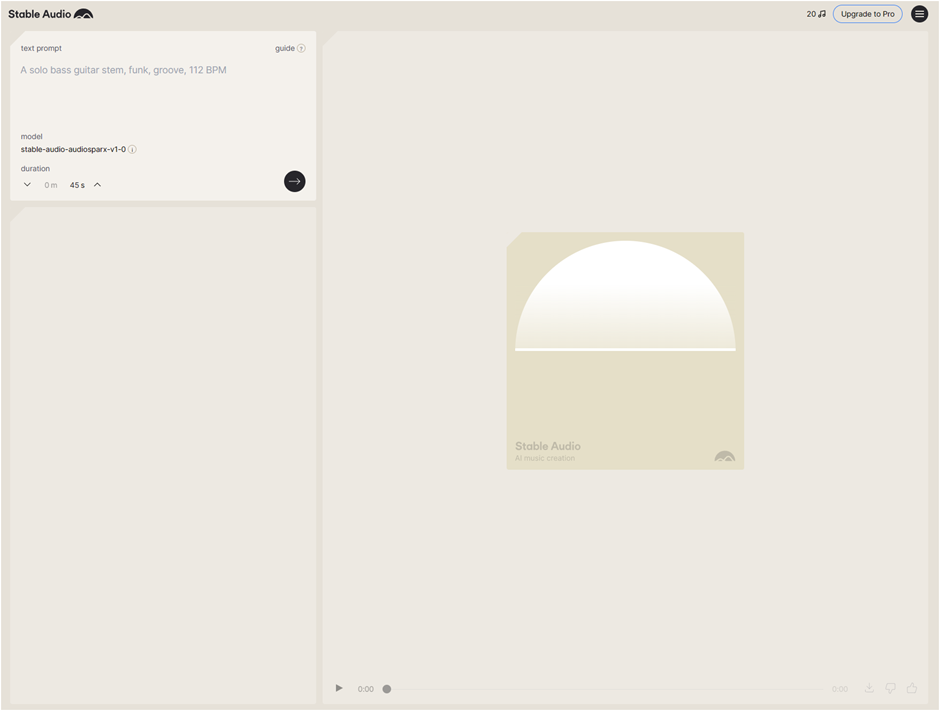940x711 pixels.
Task: Give thumbs up feedback
Action: click(912, 688)
